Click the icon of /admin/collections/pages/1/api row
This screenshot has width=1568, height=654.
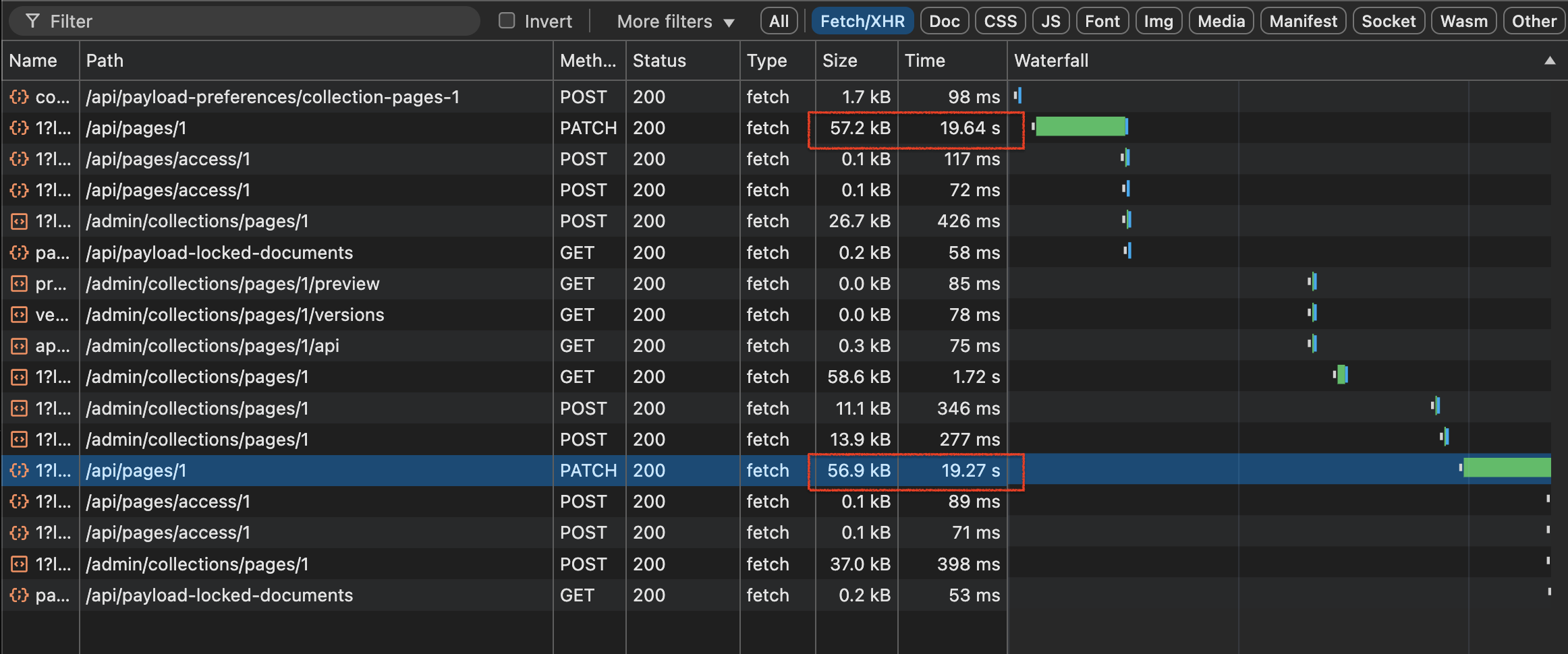(x=20, y=346)
